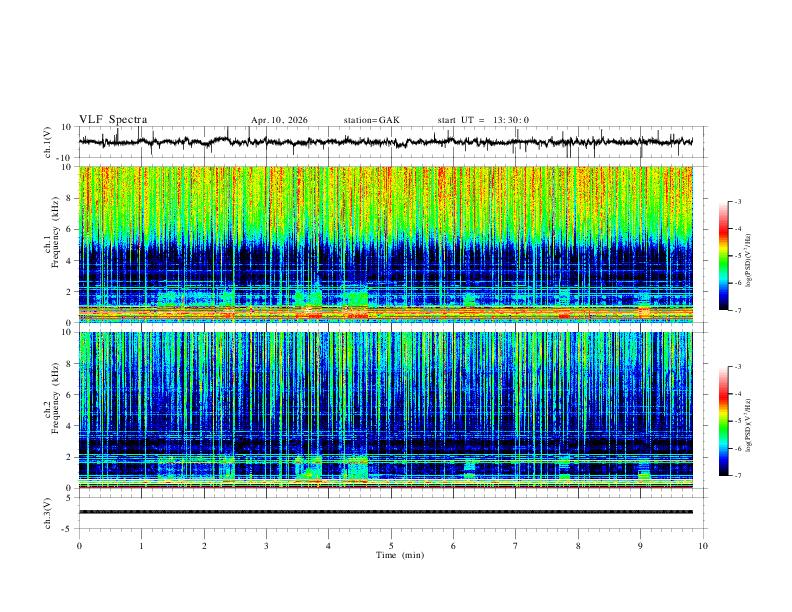Click the ch.1 frequency tick label "4"
This screenshot has height=612, width=792.
tap(69, 261)
